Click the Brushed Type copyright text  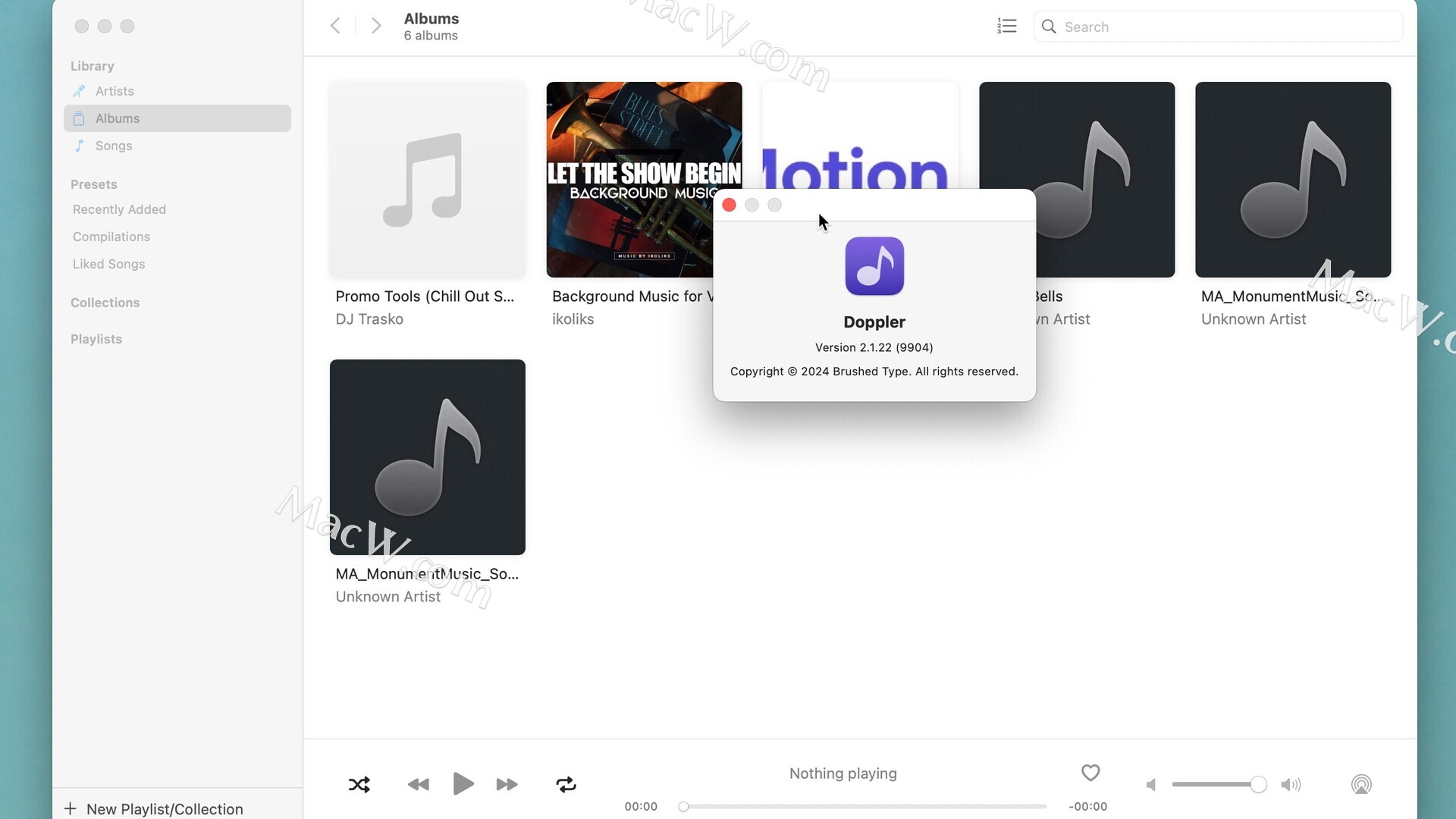pos(874,372)
